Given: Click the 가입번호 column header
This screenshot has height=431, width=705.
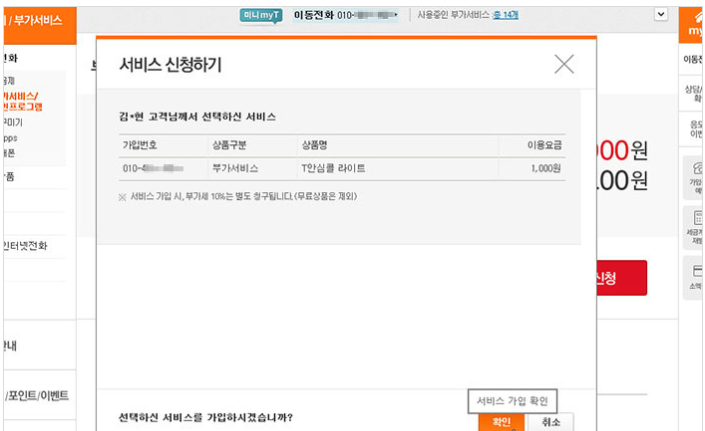Looking at the screenshot, I should click(140, 145).
